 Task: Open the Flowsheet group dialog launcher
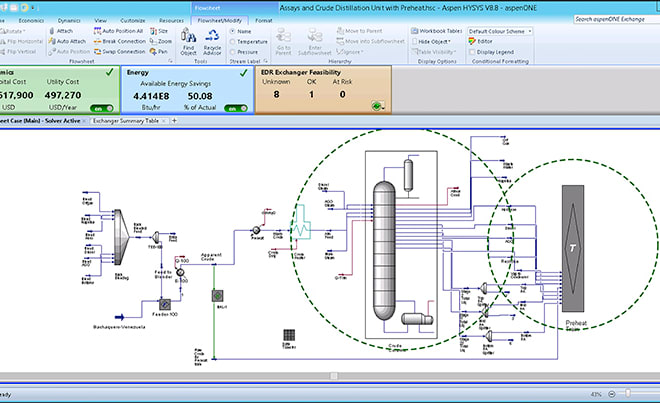(x=170, y=61)
